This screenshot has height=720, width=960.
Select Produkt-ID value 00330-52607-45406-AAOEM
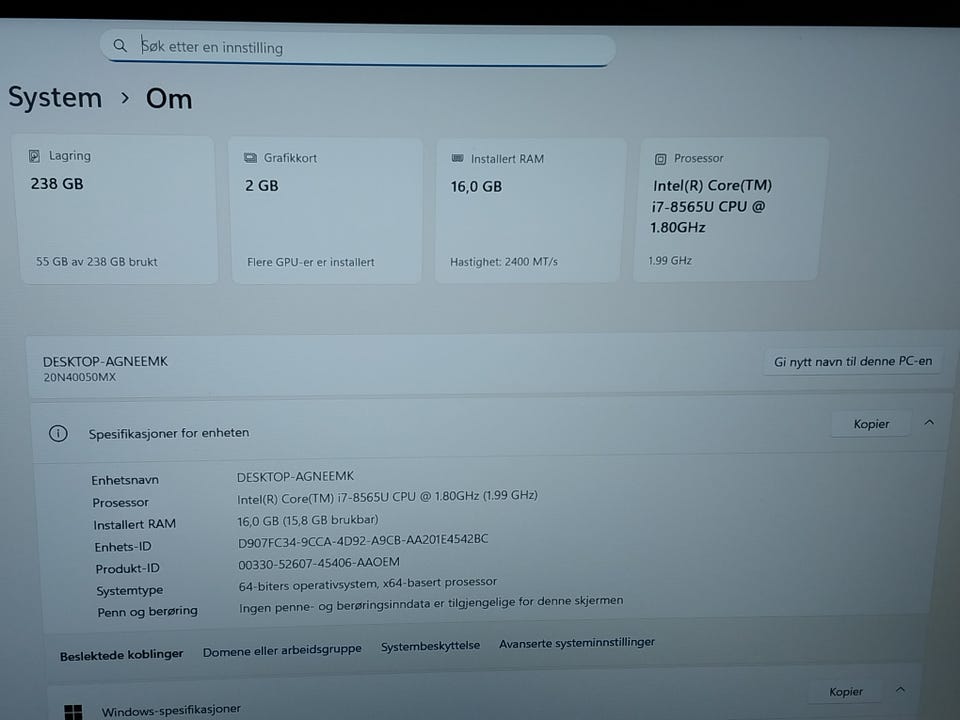(x=318, y=563)
